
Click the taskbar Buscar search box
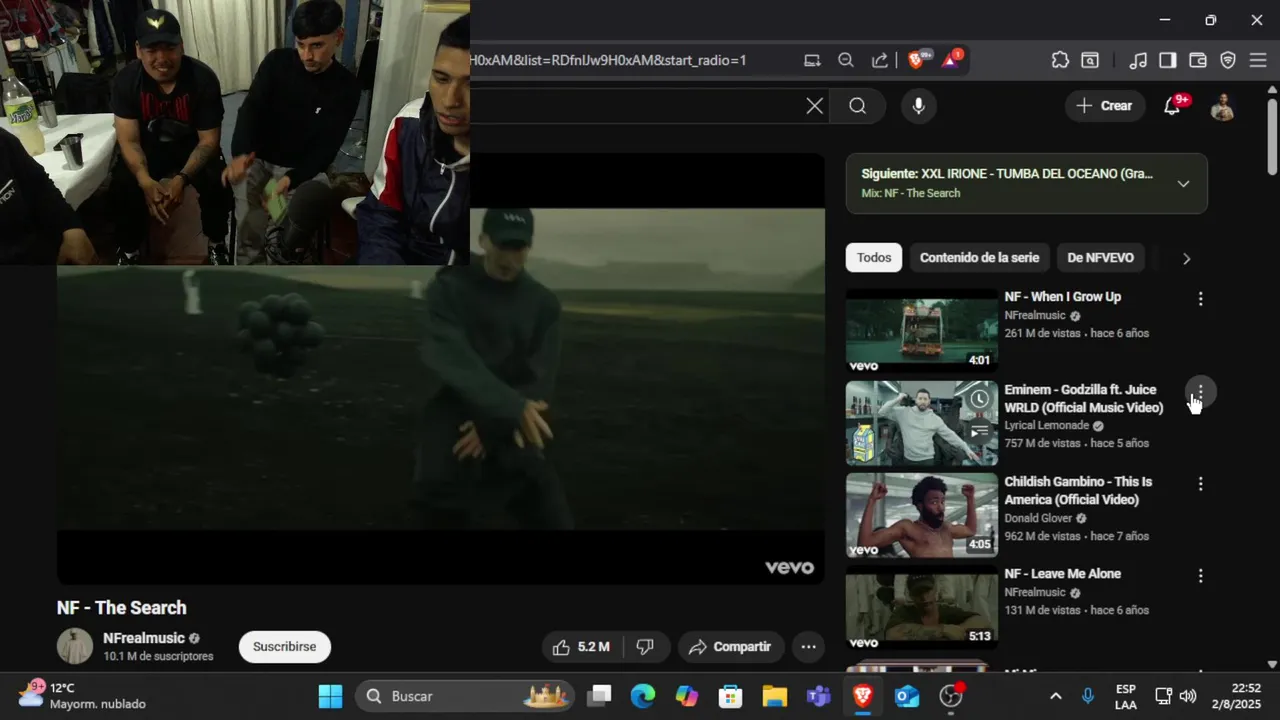[x=464, y=696]
